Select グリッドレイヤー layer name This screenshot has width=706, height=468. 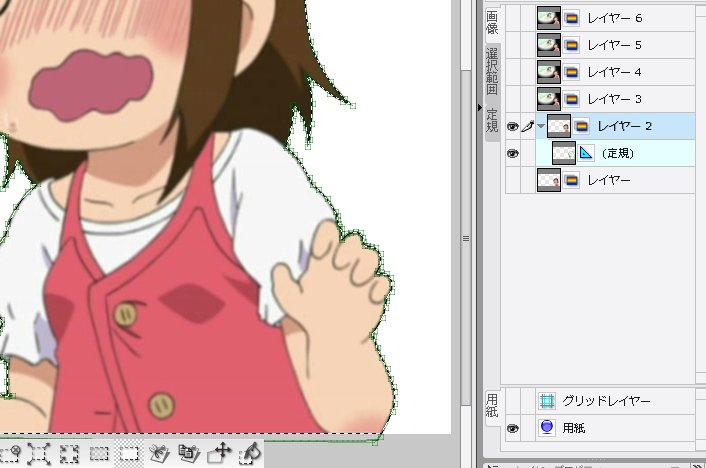[606, 400]
